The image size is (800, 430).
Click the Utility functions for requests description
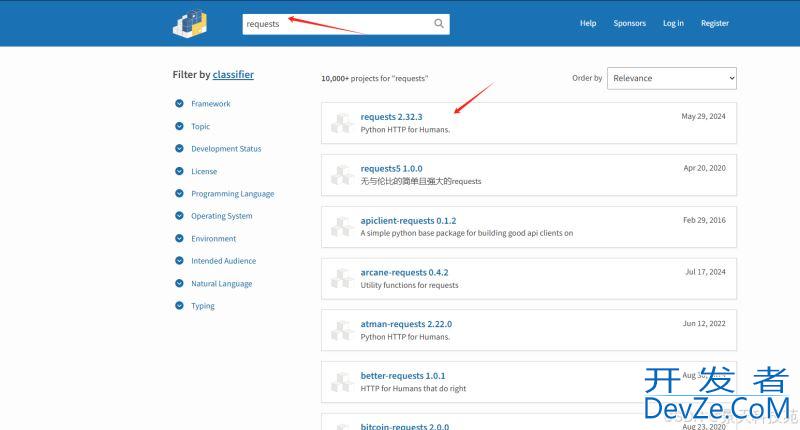tap(409, 285)
